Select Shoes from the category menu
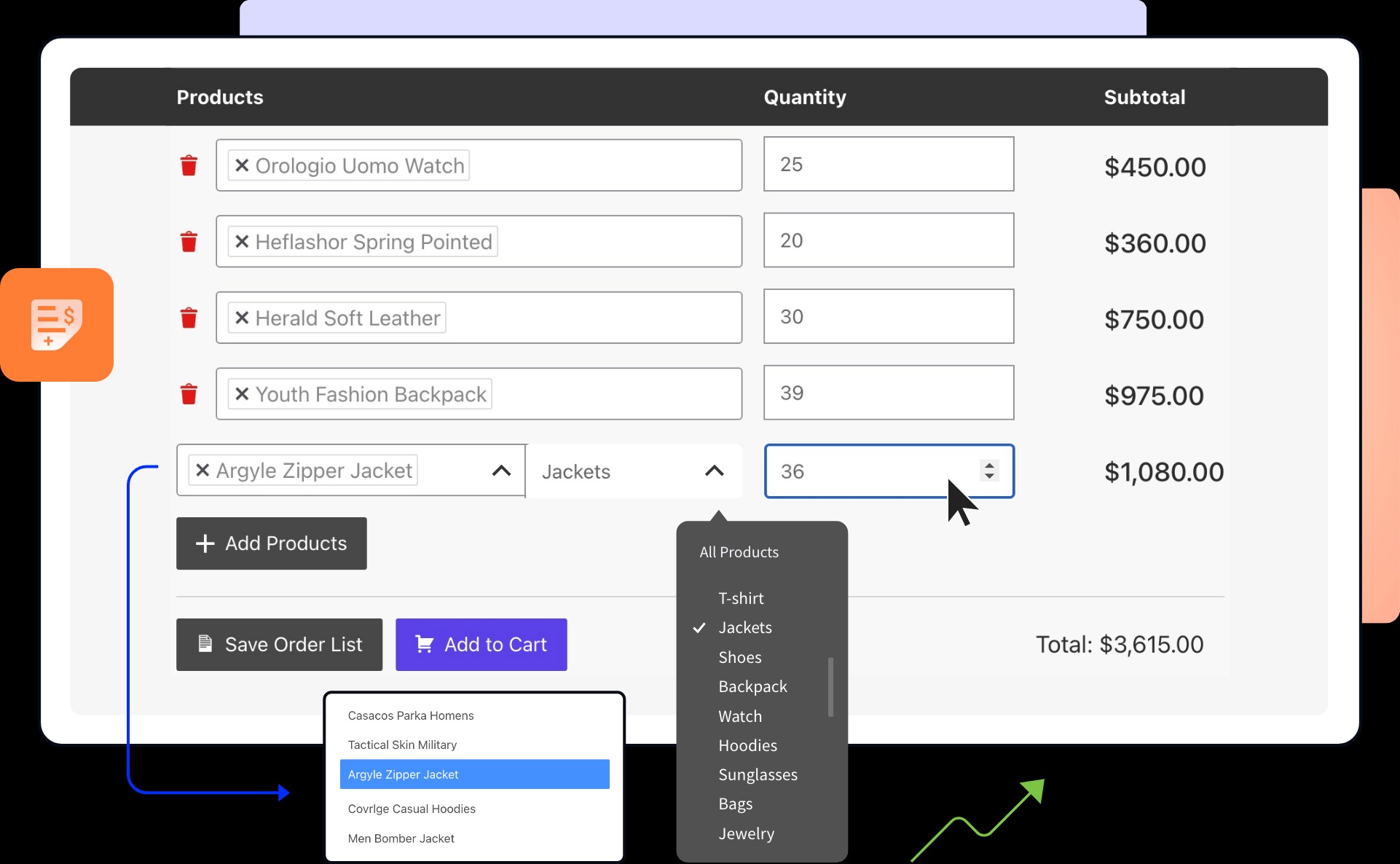 [740, 657]
